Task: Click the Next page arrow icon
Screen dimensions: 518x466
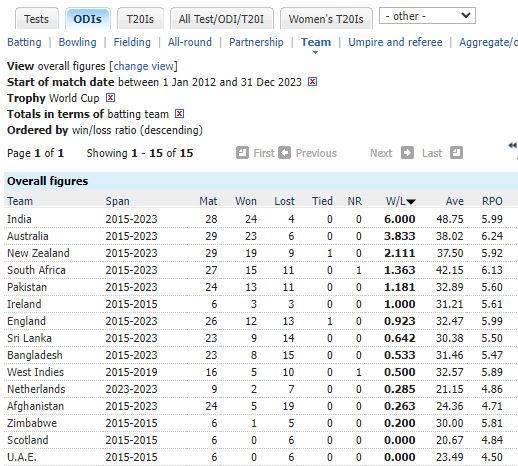Action: 407,153
